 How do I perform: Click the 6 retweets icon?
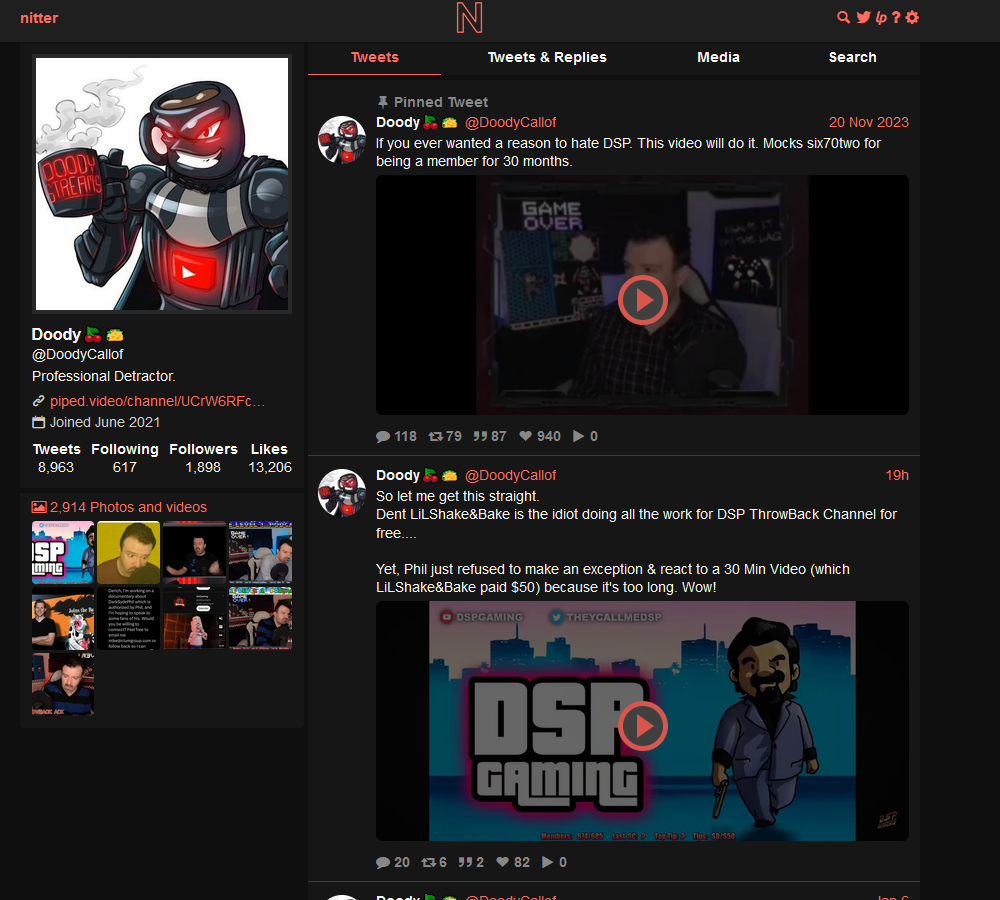click(429, 862)
